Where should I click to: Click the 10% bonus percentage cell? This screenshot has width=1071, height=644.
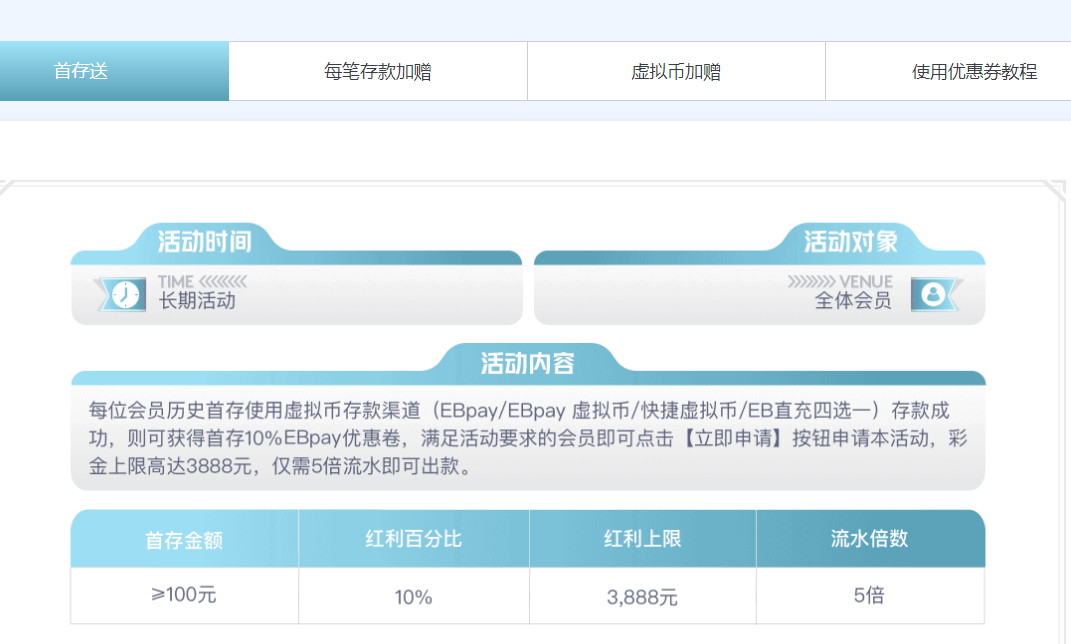(x=414, y=597)
